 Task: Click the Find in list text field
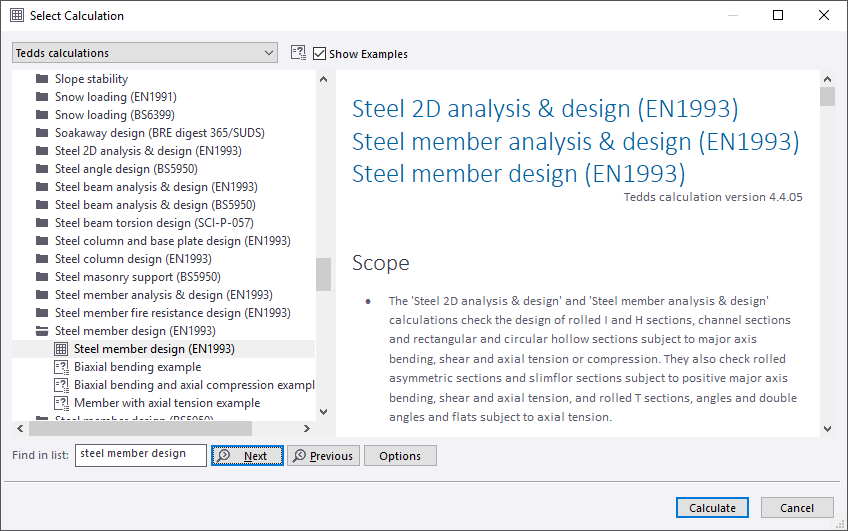pyautogui.click(x=140, y=455)
